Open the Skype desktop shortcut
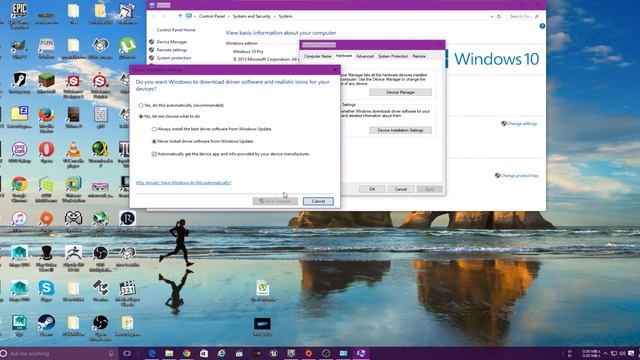Viewport: 640px width, 360px height. [46, 290]
